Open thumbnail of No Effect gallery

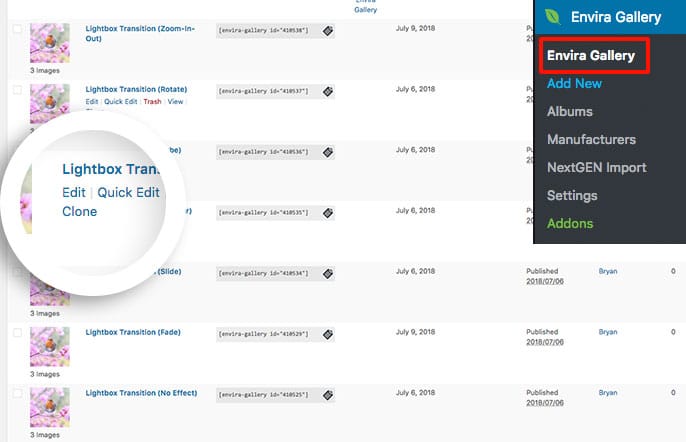coord(49,407)
